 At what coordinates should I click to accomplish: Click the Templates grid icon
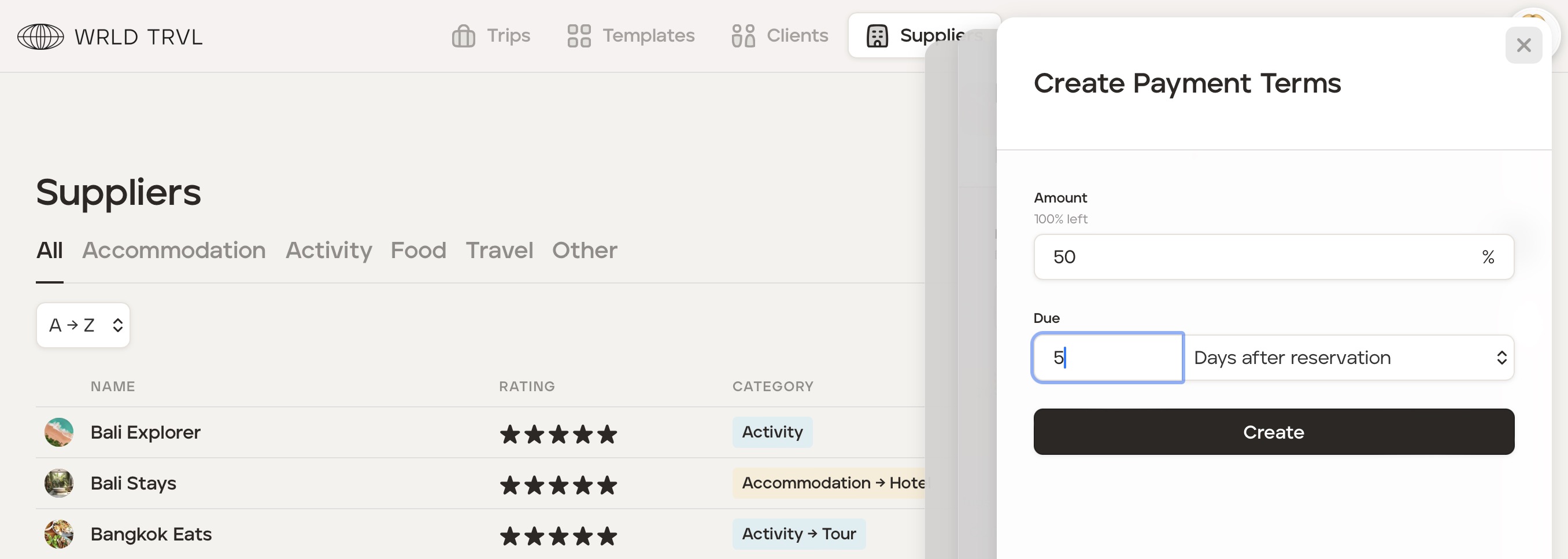pyautogui.click(x=579, y=36)
